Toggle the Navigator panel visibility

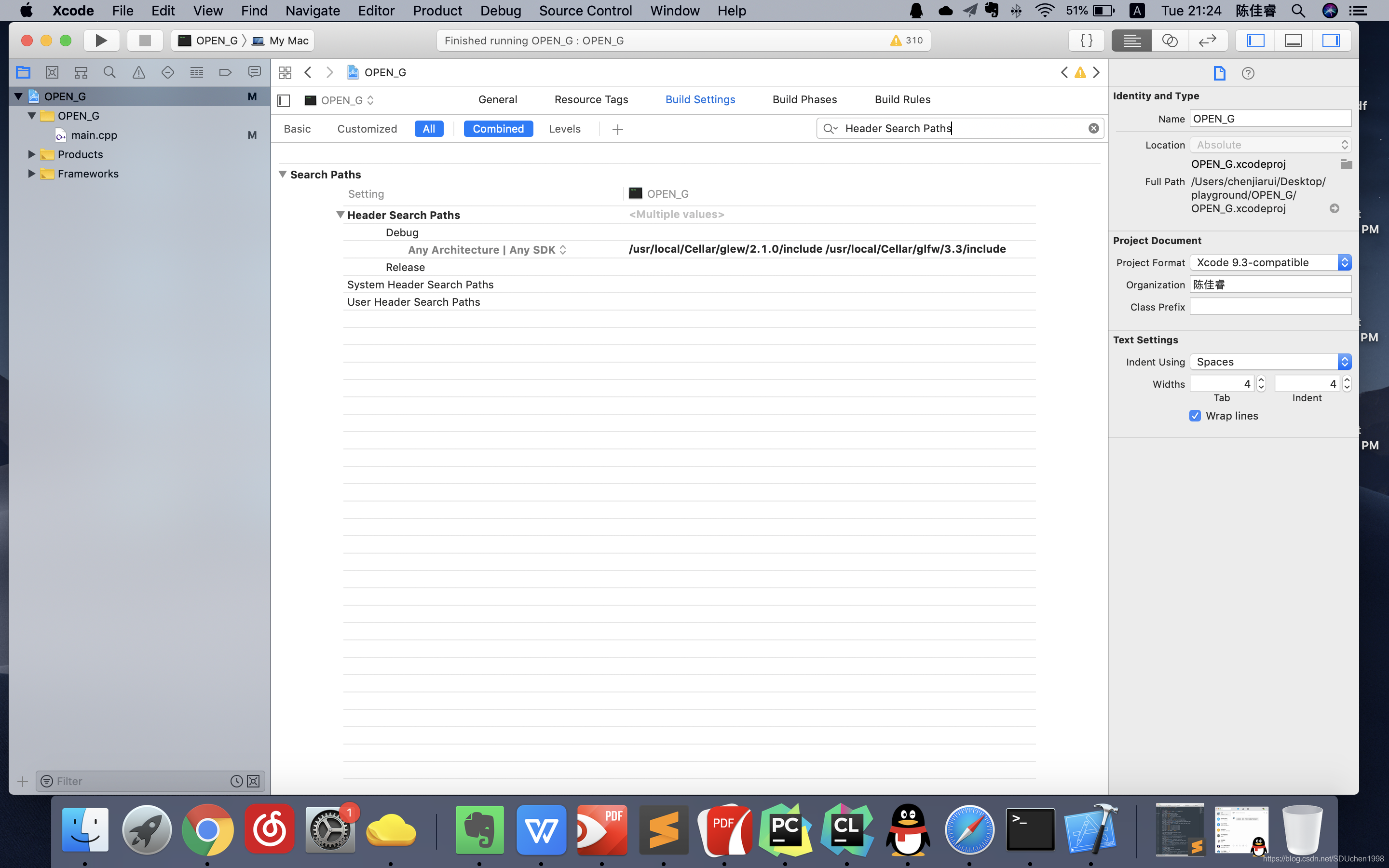click(x=1255, y=40)
